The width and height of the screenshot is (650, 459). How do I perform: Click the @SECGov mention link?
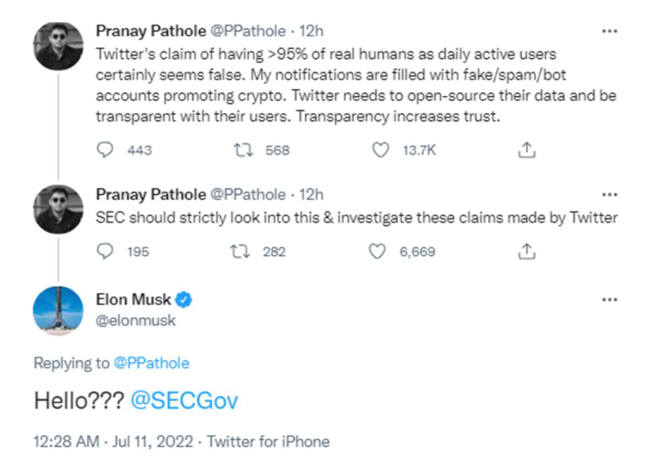[x=184, y=400]
